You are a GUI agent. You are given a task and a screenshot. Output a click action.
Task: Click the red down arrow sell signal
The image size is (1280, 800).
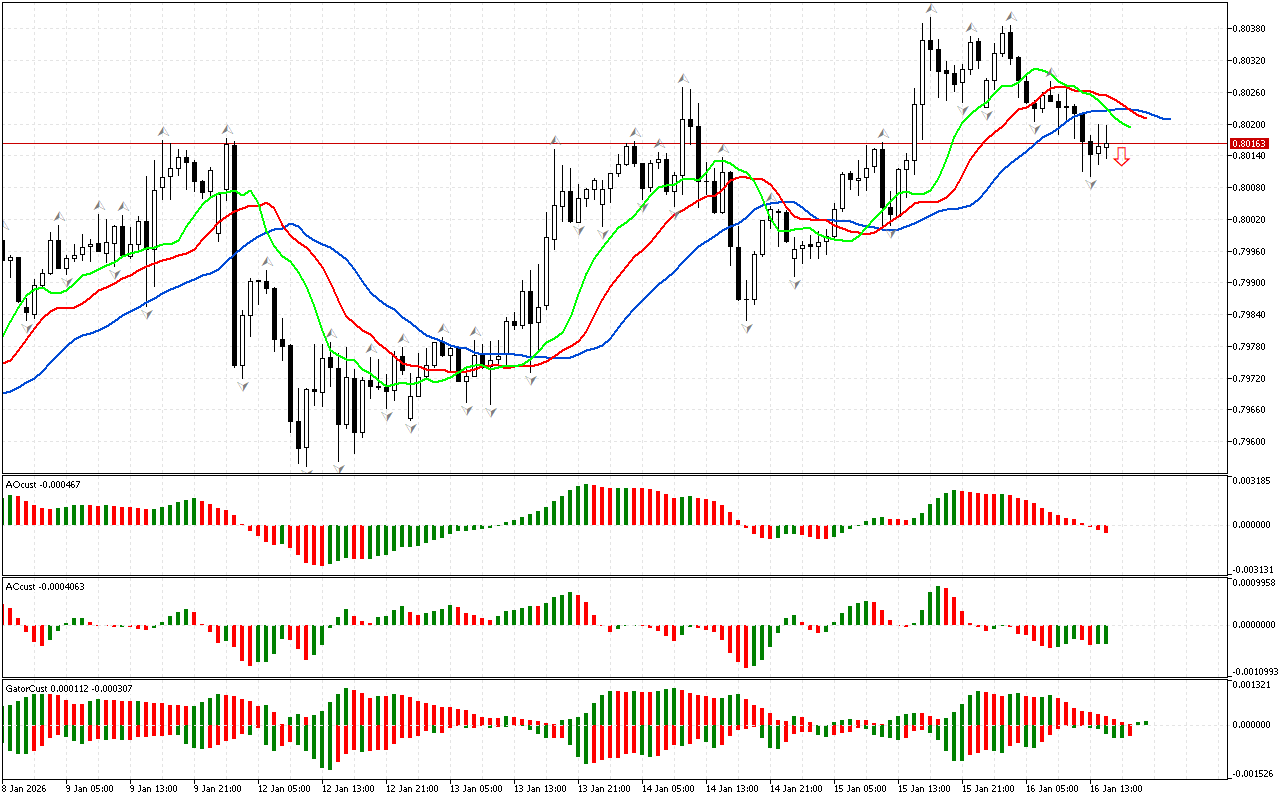(1122, 156)
